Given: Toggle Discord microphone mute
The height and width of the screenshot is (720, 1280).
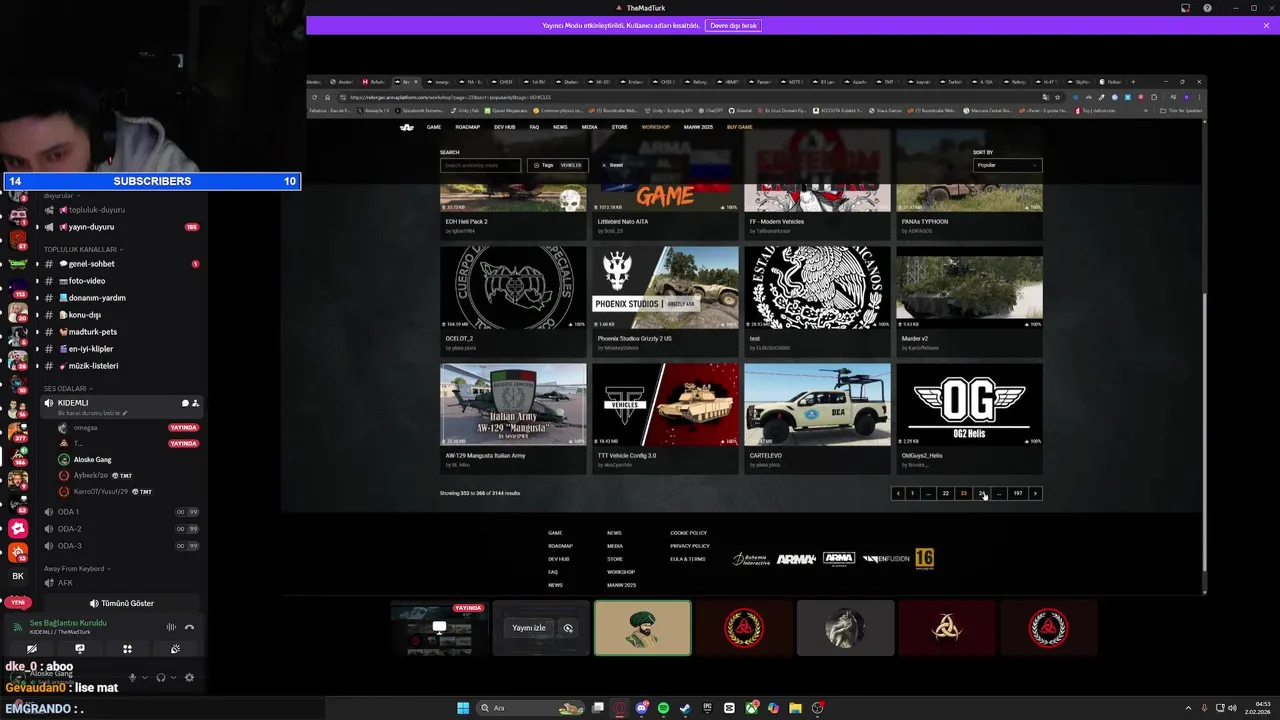Looking at the screenshot, I should point(132,677).
